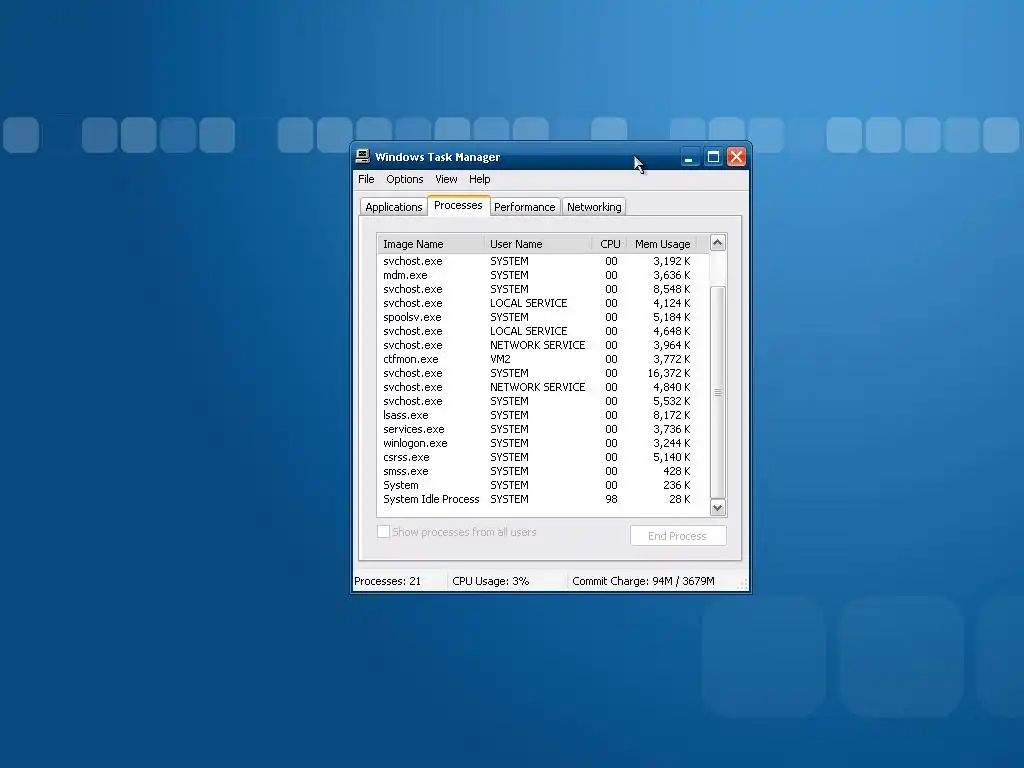
Task: Select the System Idle Process row
Action: [543, 499]
